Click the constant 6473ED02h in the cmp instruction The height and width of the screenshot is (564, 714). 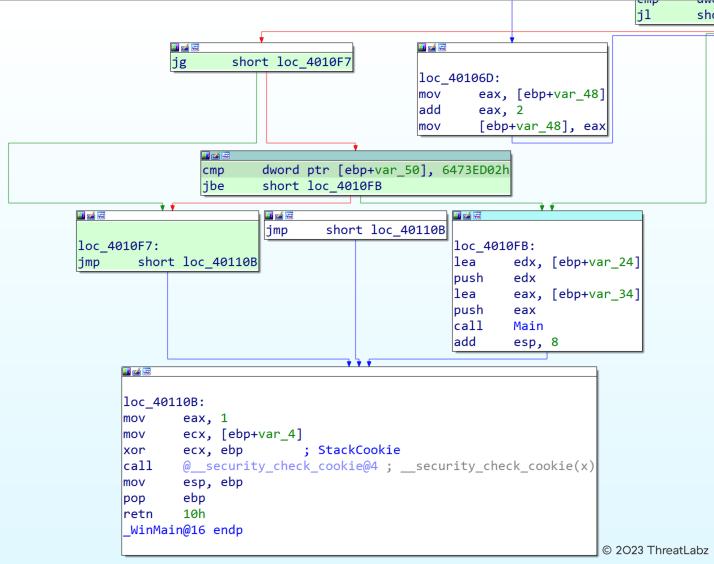476,171
